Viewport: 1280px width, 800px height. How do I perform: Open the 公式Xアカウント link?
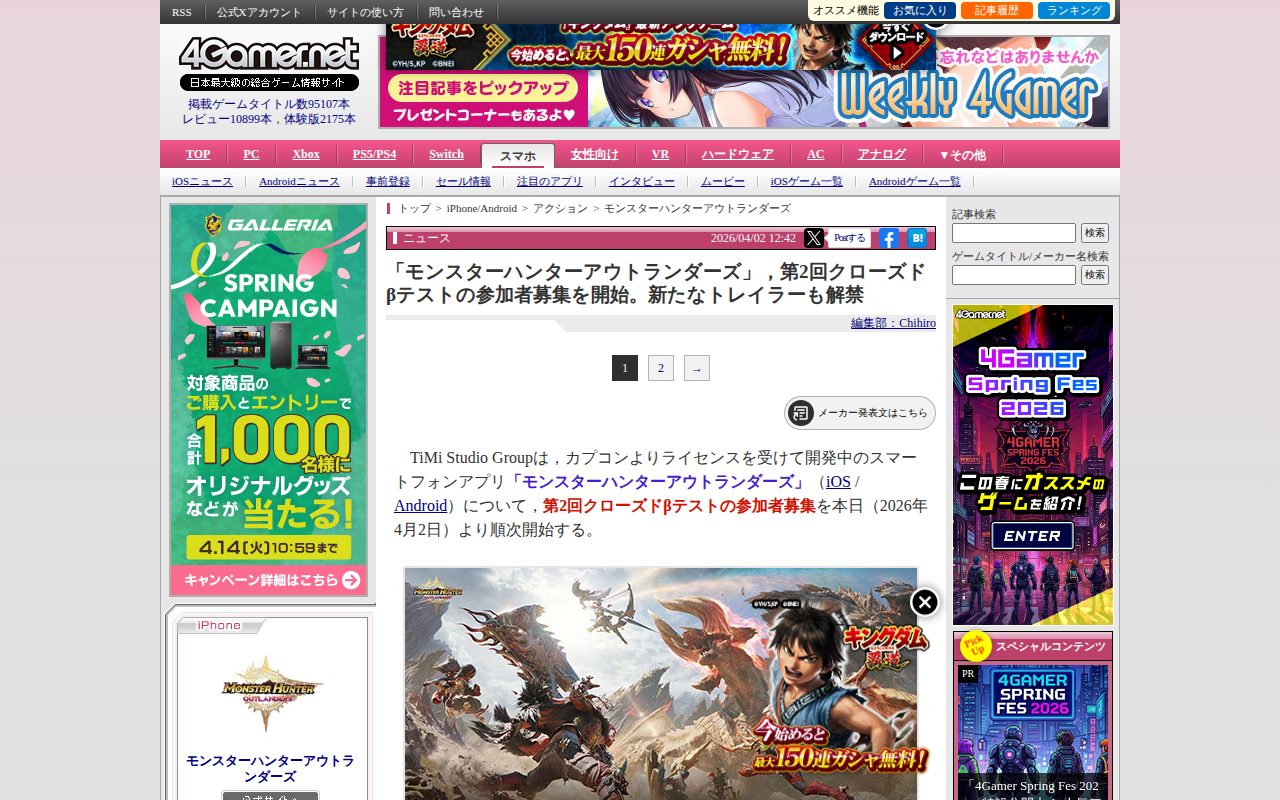[259, 12]
